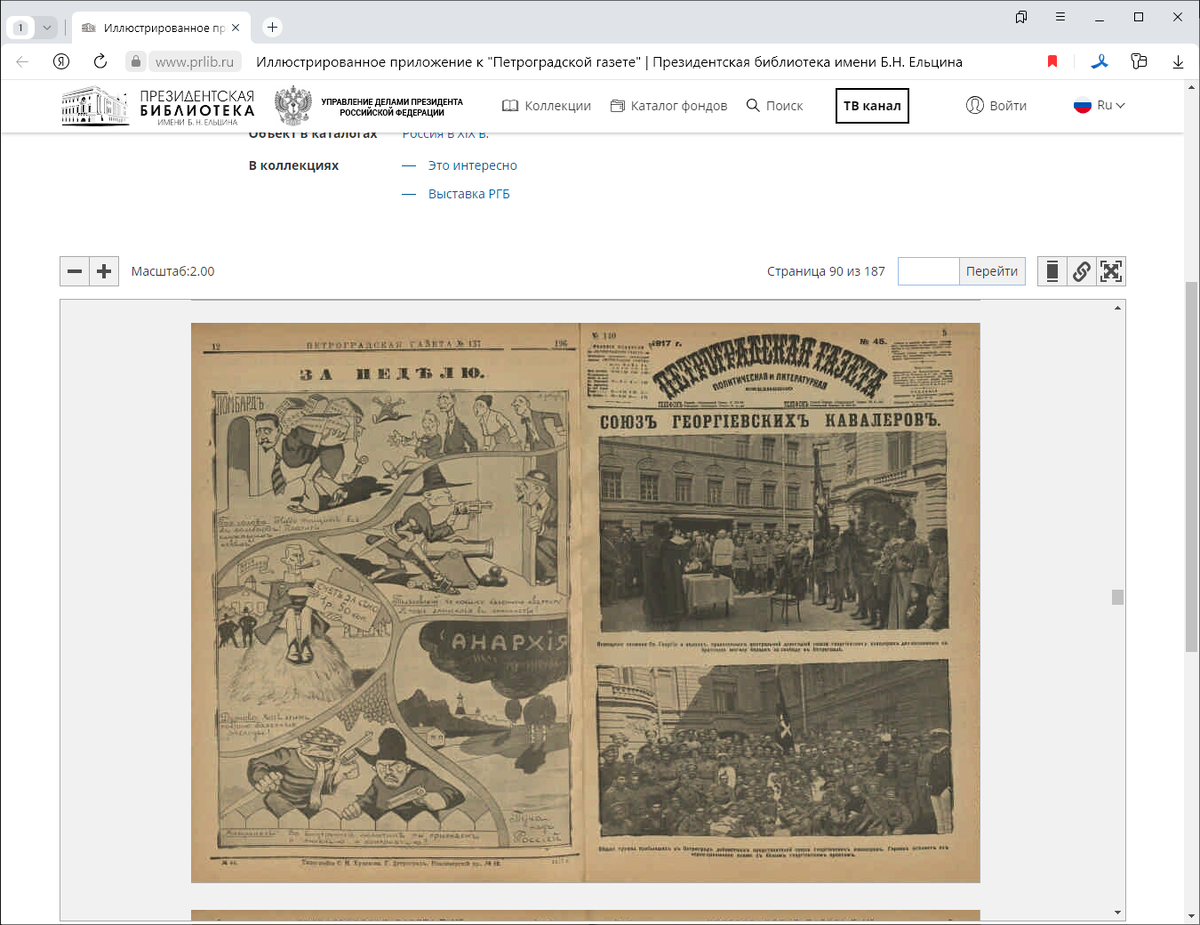Image resolution: width=1200 pixels, height=925 pixels.
Task: Expand the tab group dropdown
Action: (46, 28)
